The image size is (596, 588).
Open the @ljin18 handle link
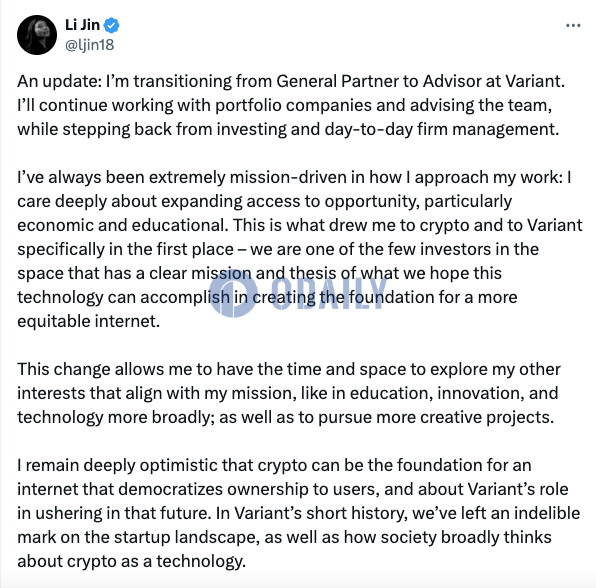pyautogui.click(x=89, y=45)
